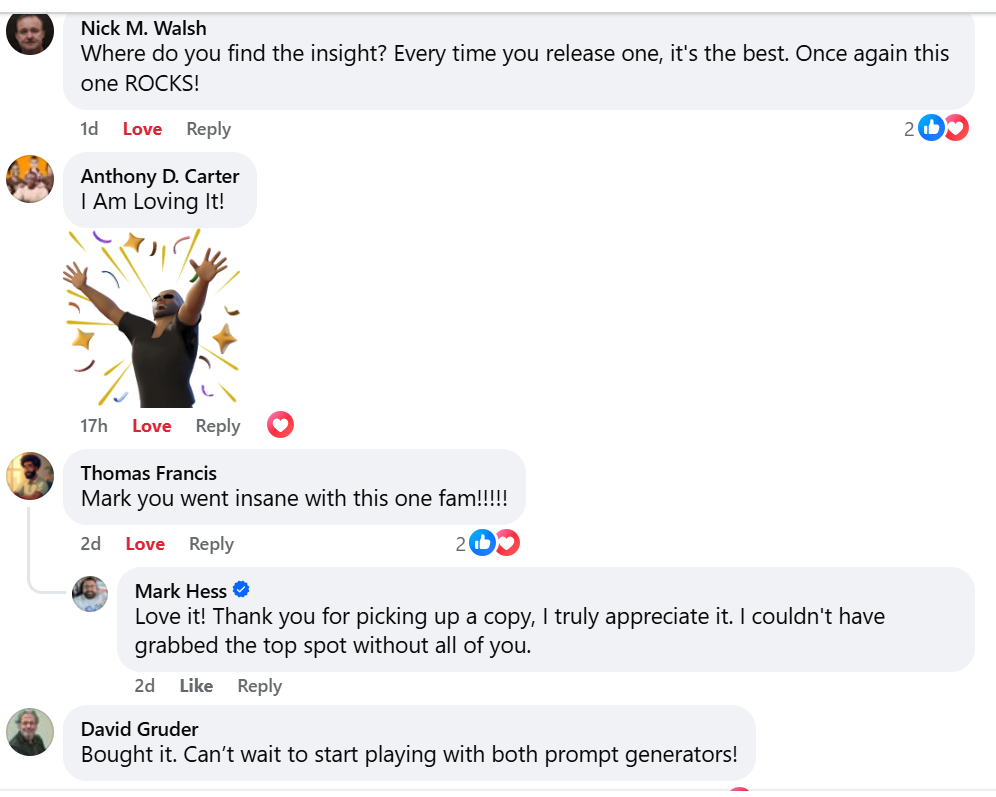Open the celebrating avatar sticker

tap(153, 319)
